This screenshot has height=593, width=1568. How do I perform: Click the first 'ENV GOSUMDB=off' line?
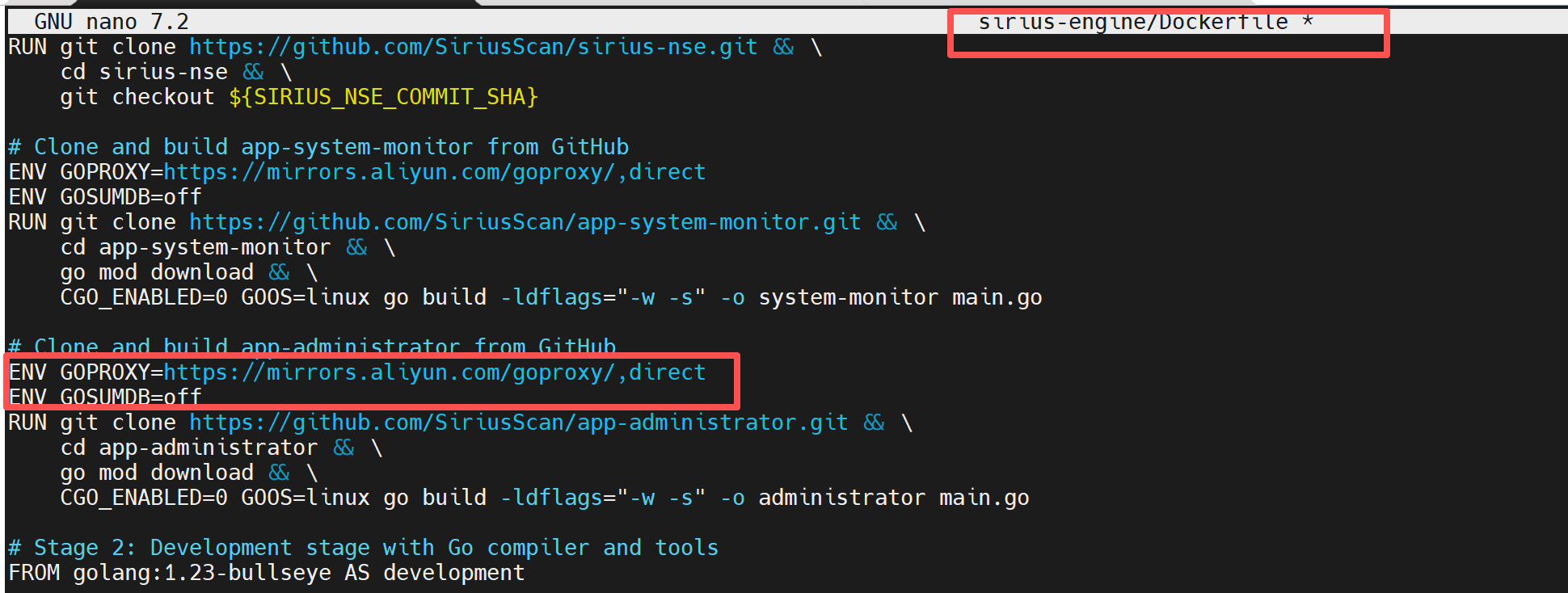tap(105, 197)
